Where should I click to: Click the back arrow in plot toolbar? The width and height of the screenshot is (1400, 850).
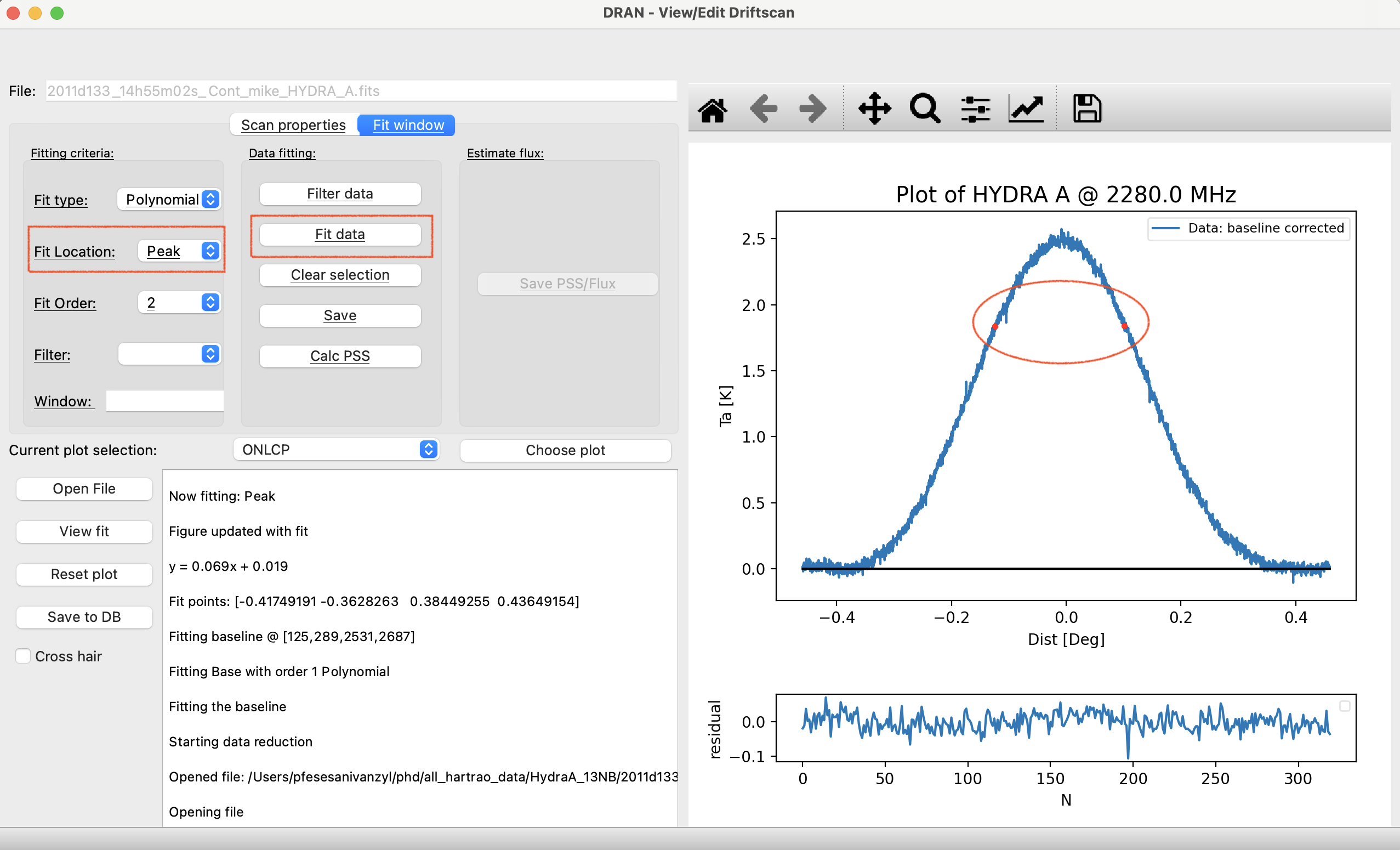763,109
